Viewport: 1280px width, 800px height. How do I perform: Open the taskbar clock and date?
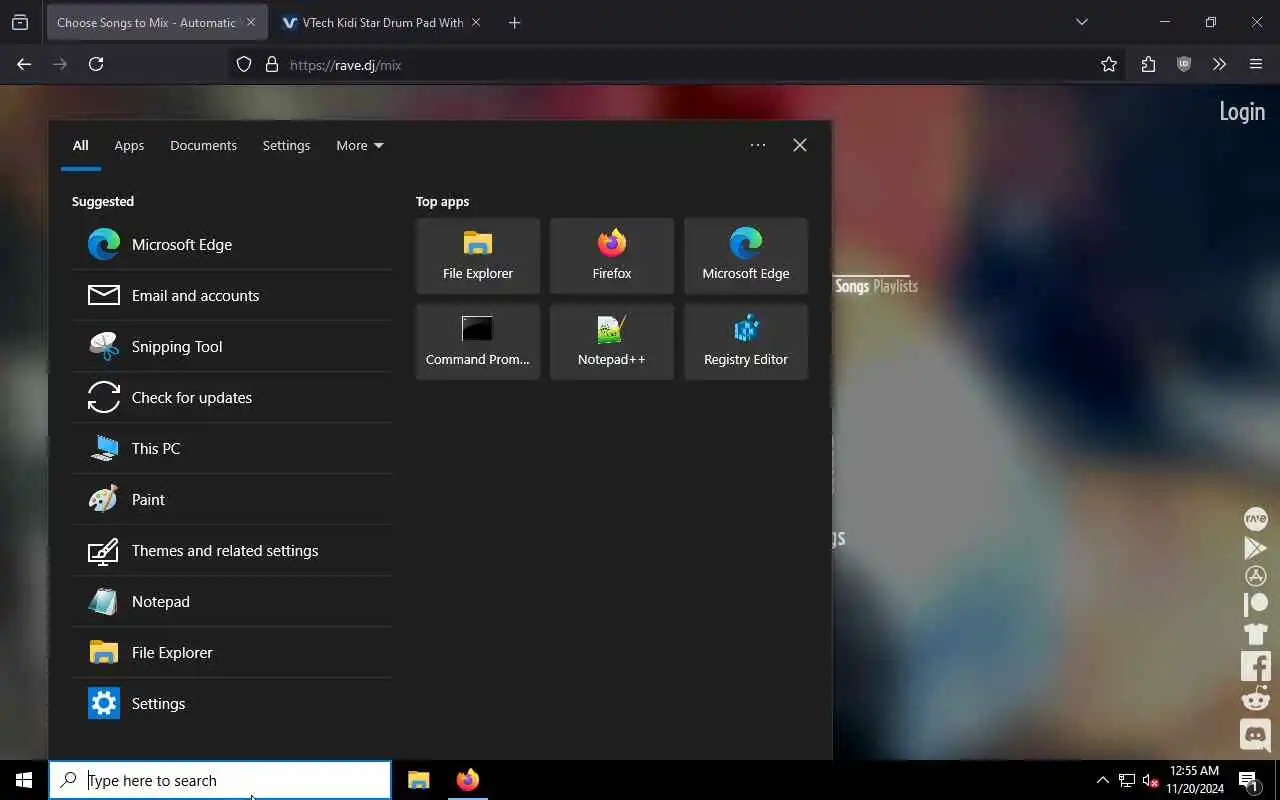coord(1194,780)
